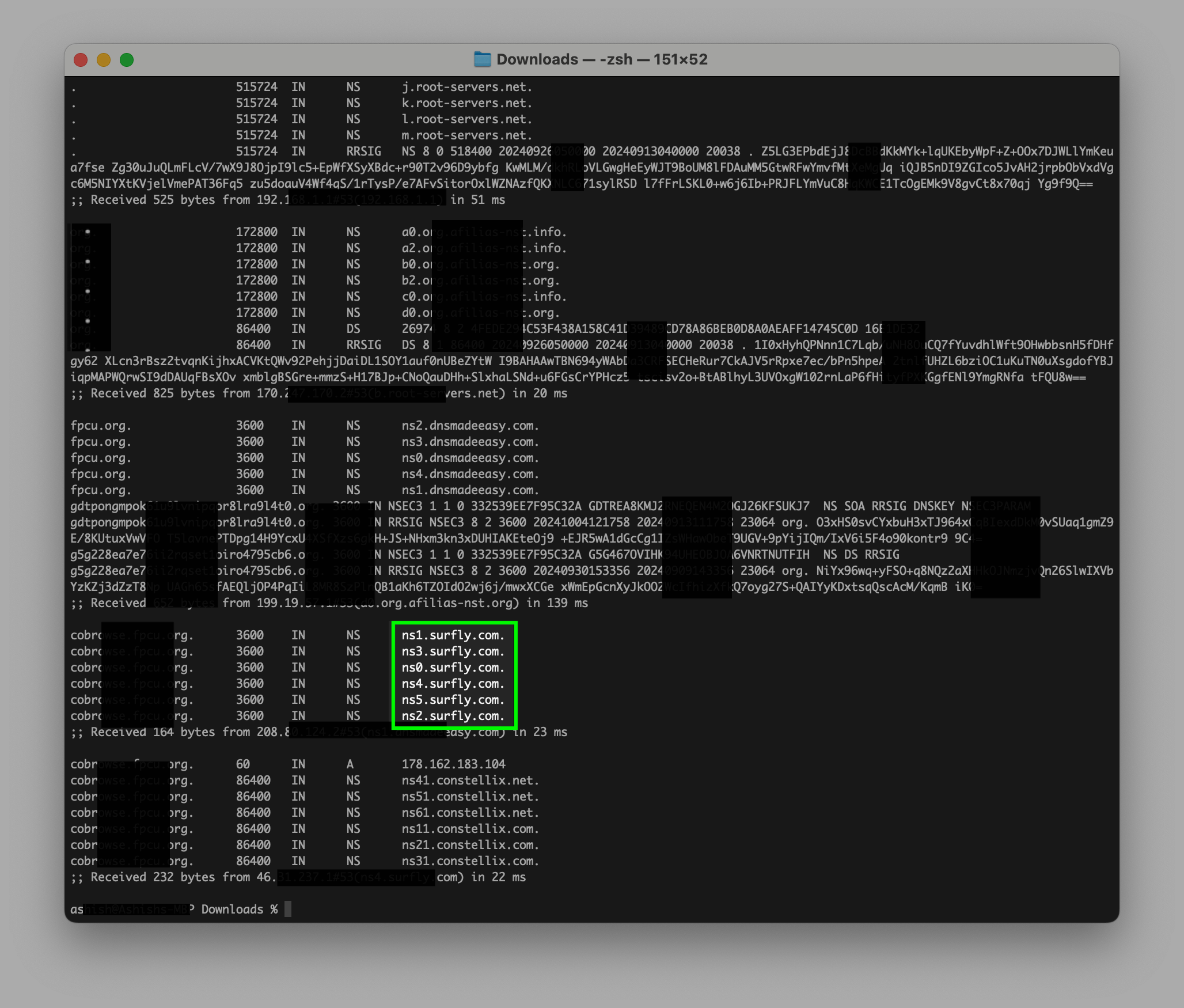Screen dimensions: 1184x1008
Task: Select the m.root-servers.net root server line
Action: point(468,135)
